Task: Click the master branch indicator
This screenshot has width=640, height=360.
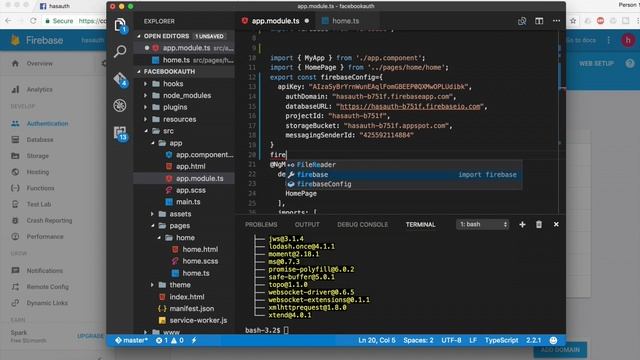Action: click(131, 340)
